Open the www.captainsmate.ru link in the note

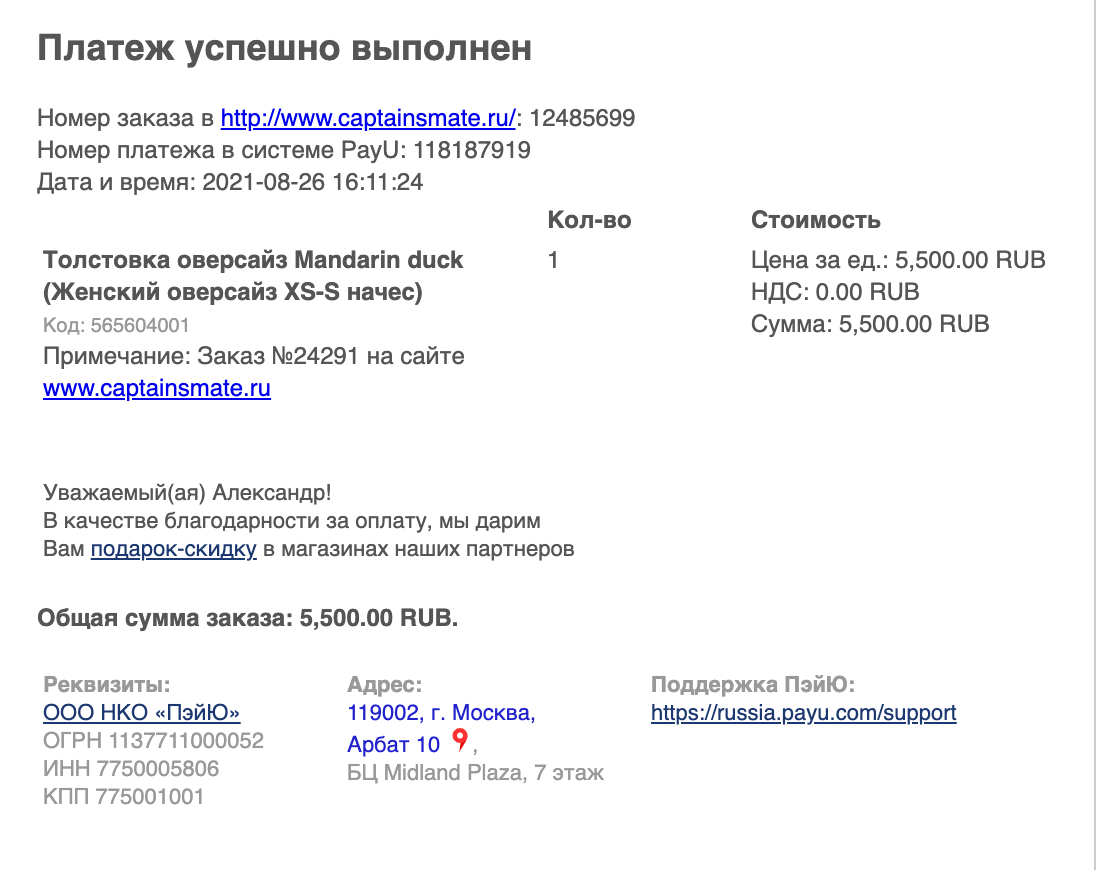[x=157, y=388]
